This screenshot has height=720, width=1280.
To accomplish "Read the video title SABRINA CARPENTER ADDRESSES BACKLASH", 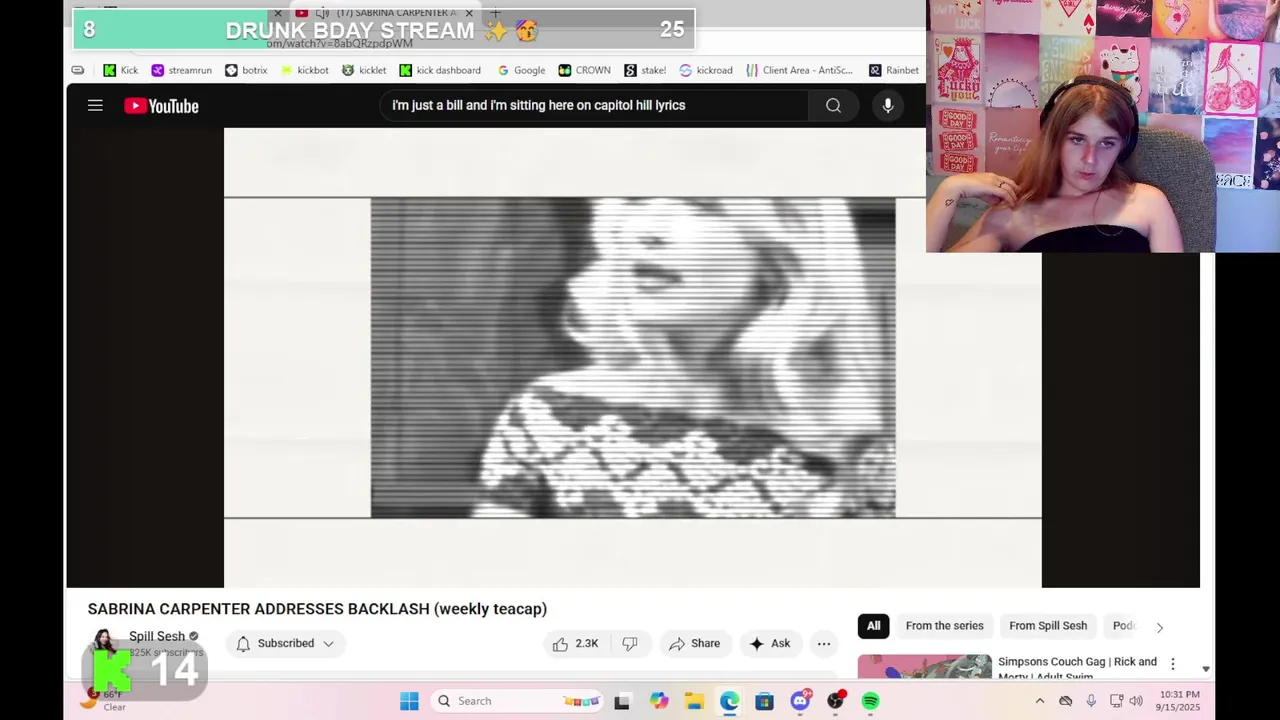I will coord(317,609).
